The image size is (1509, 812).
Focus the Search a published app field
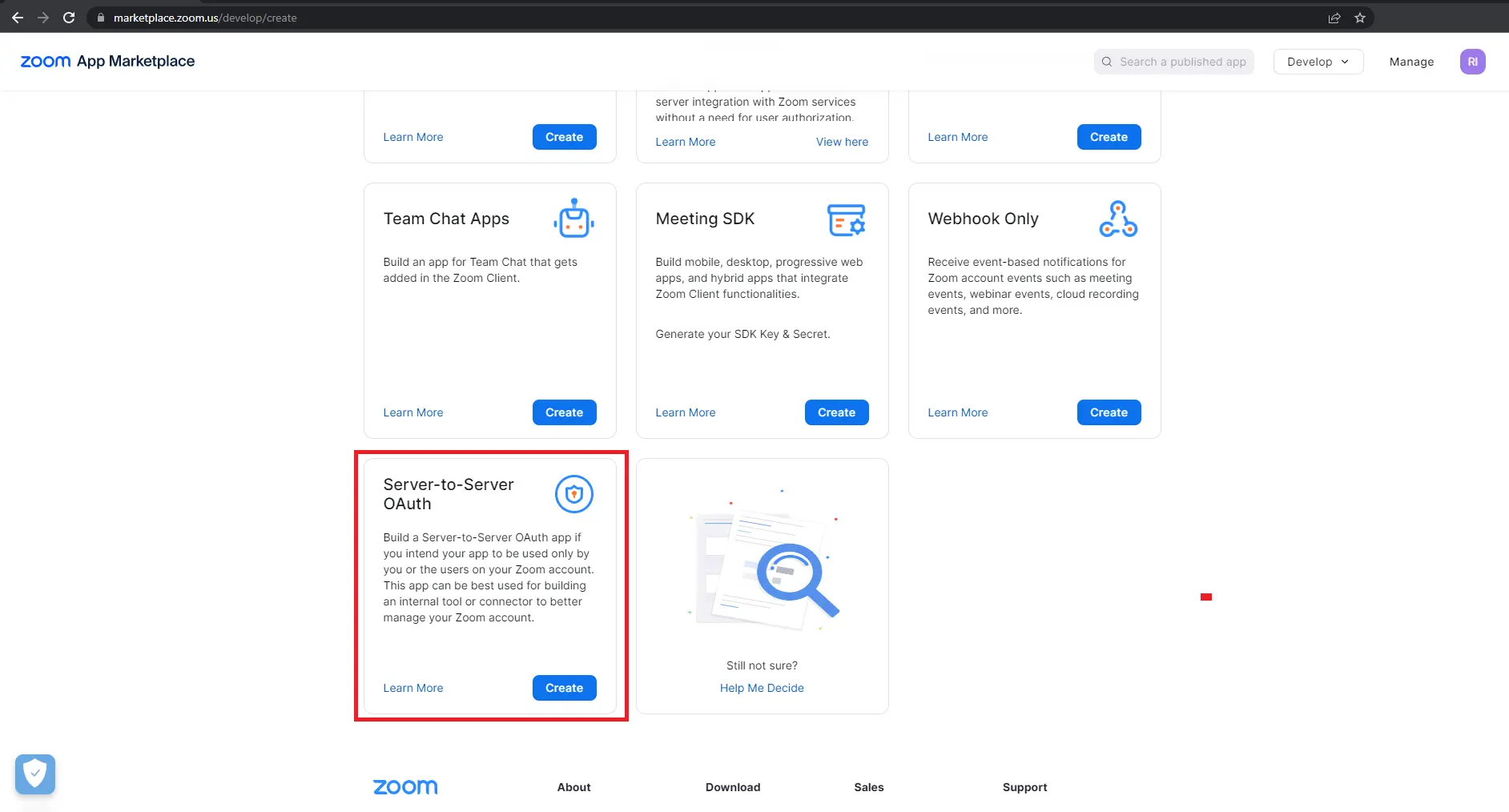1174,62
